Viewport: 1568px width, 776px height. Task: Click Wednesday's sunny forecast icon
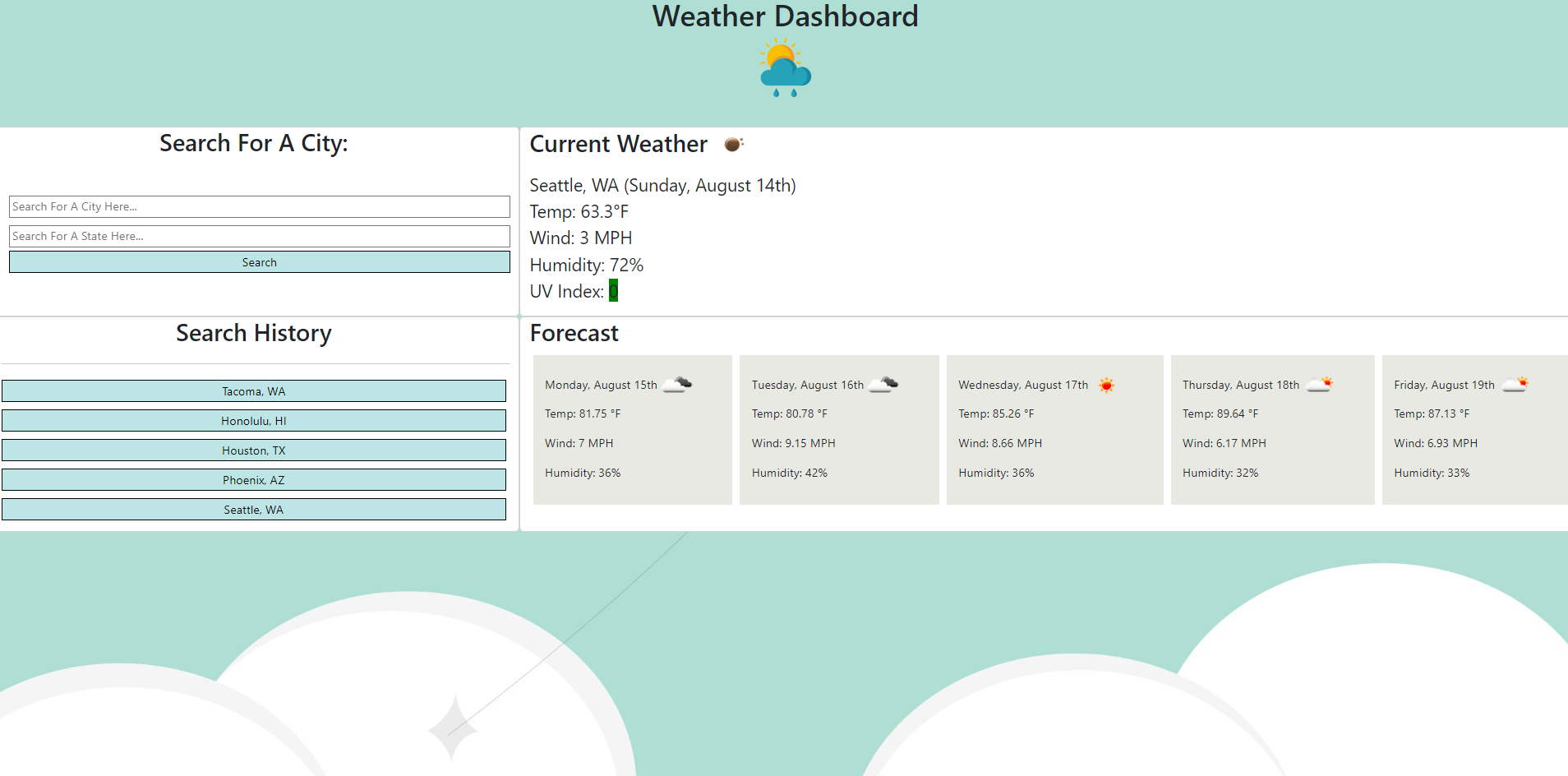(x=1106, y=385)
